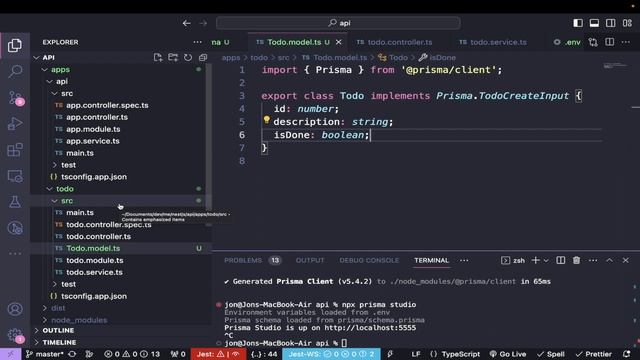This screenshot has height=360, width=640.
Task: Go back with the navigation arrow
Action: click(187, 23)
